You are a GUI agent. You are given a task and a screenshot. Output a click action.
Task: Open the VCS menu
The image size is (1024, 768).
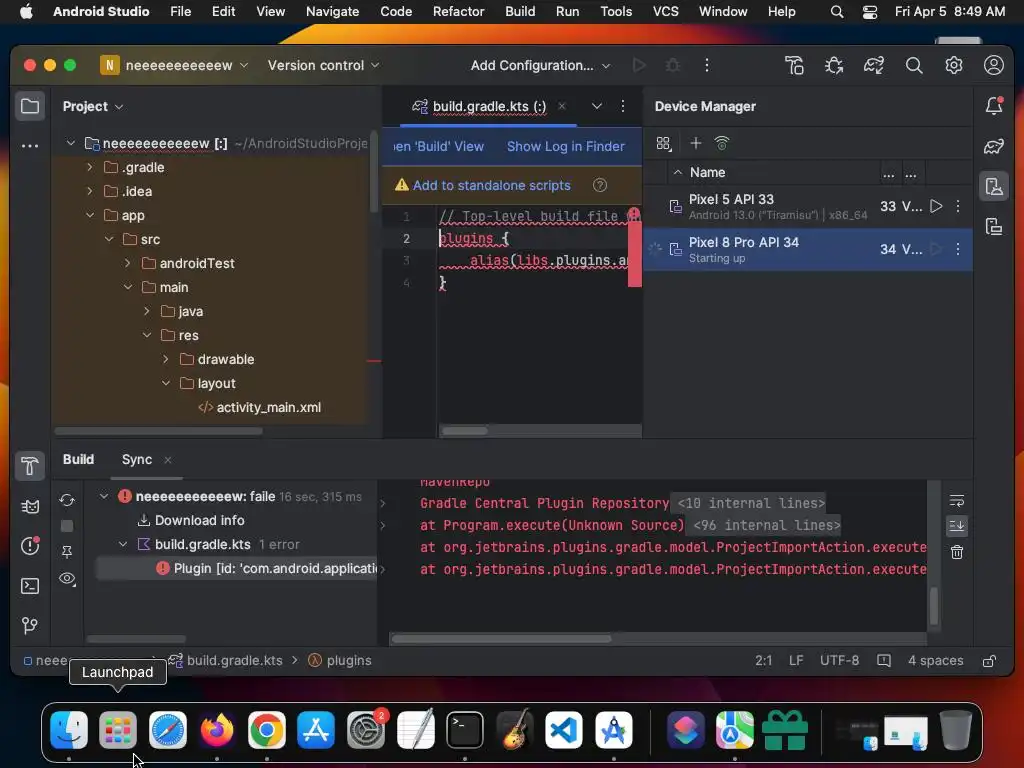[665, 11]
